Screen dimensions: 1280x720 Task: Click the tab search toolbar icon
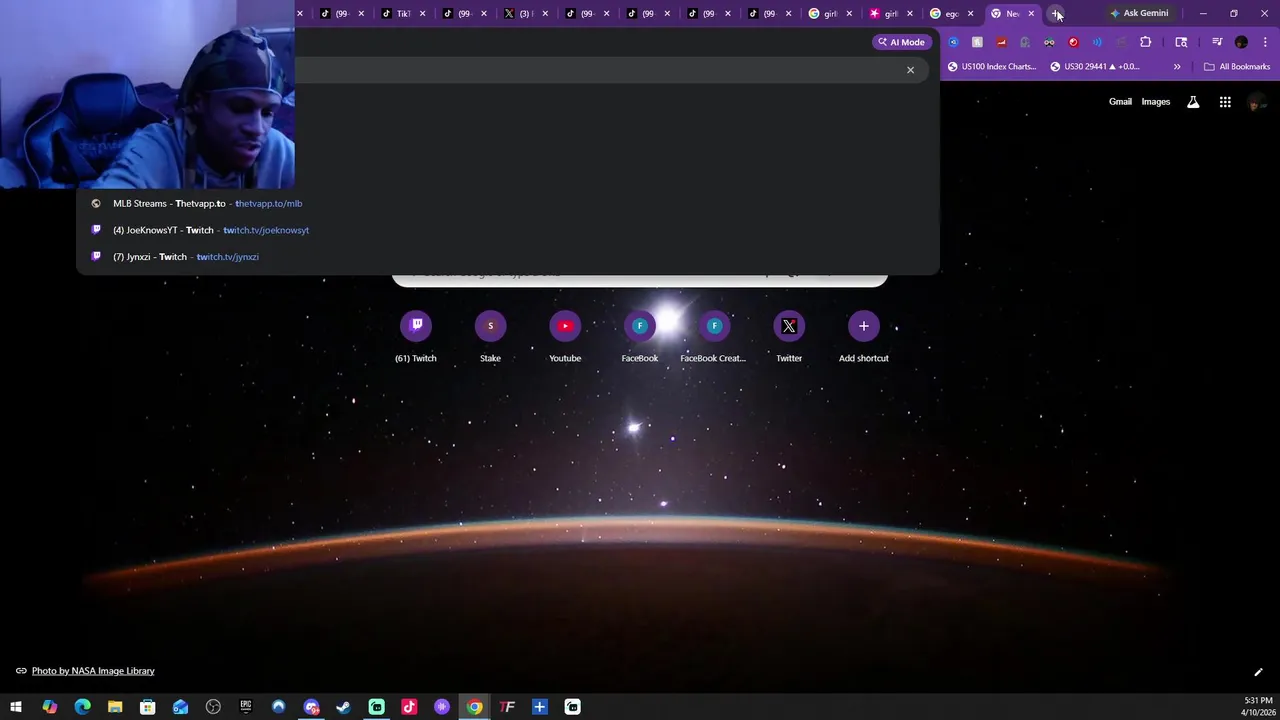click(x=1181, y=42)
